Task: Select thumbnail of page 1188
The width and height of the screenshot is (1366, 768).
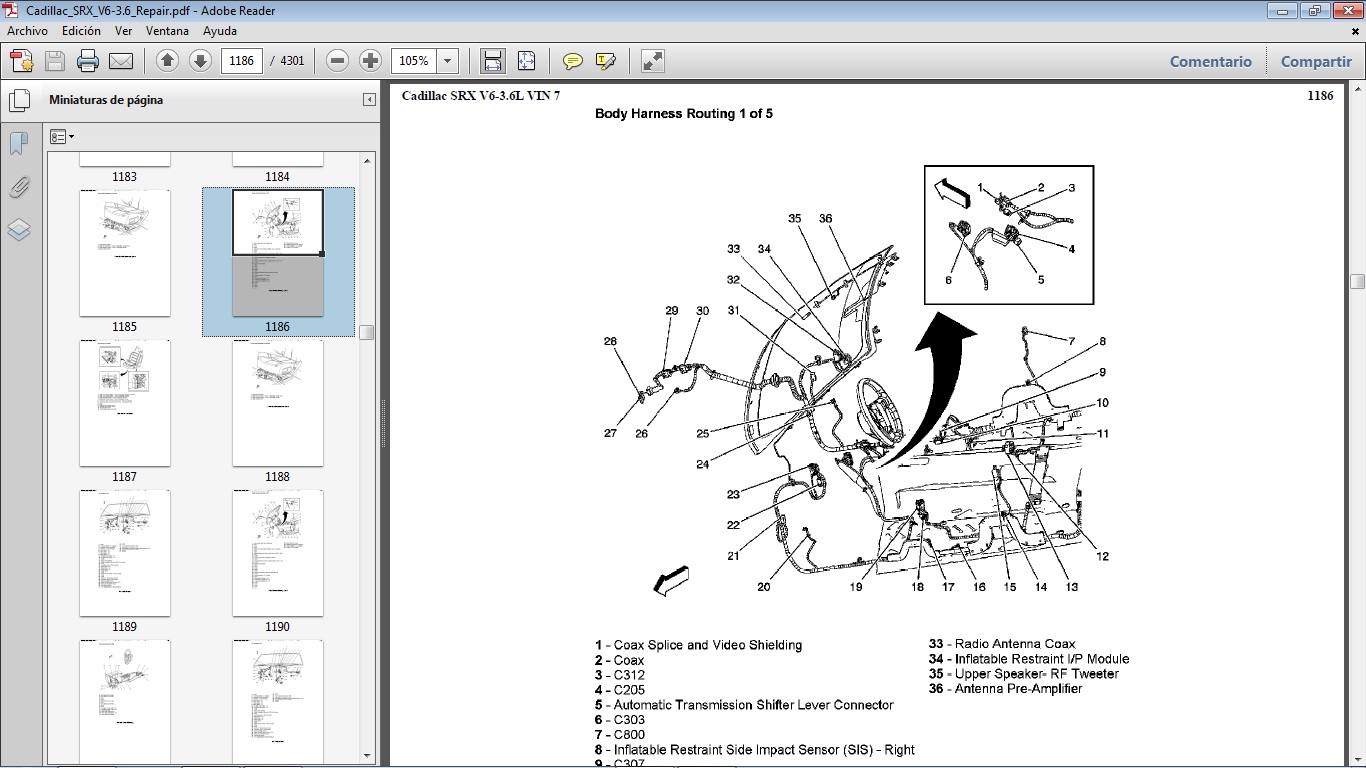Action: 278,403
